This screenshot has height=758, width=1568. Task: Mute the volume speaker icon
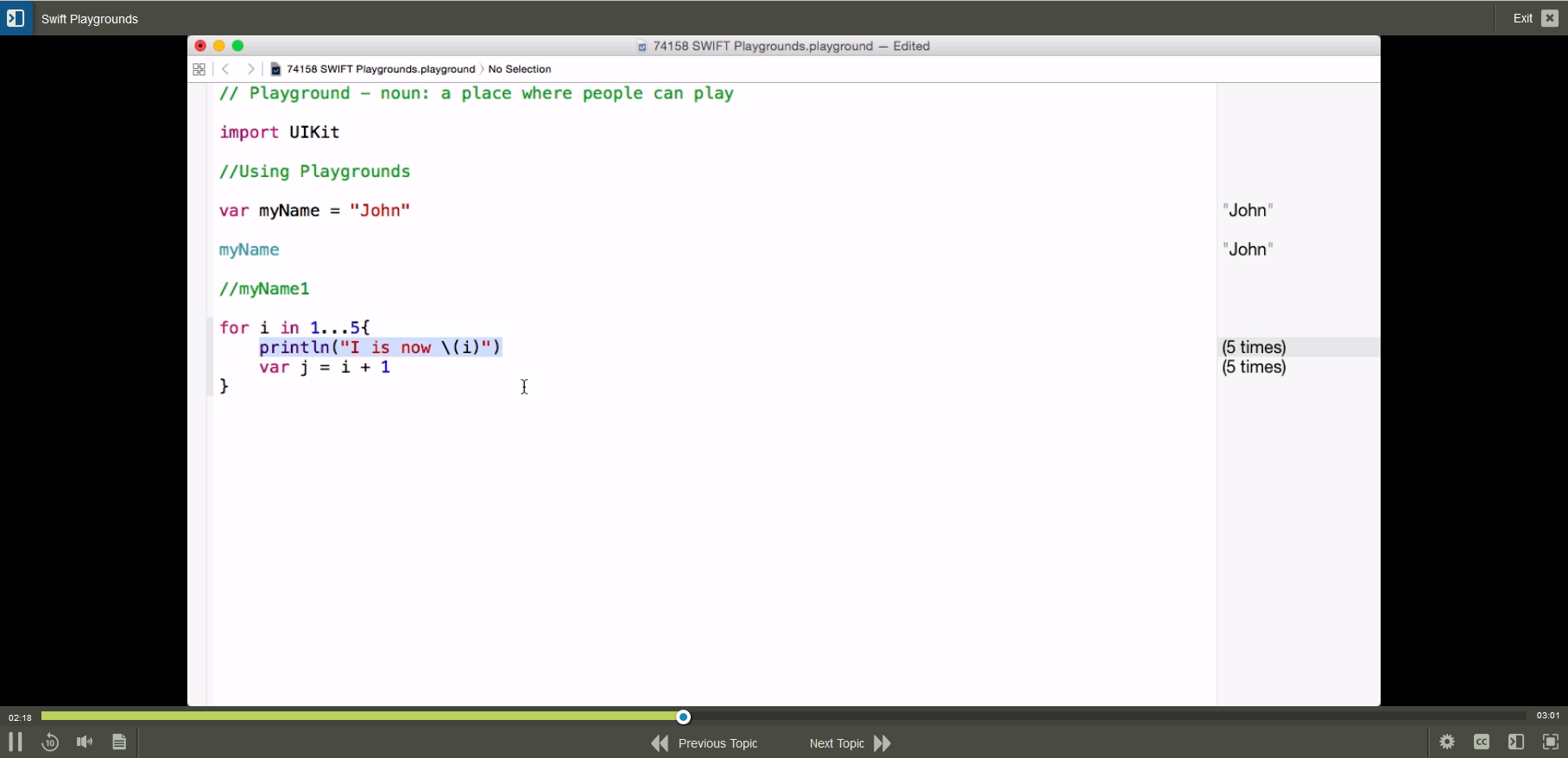coord(85,742)
